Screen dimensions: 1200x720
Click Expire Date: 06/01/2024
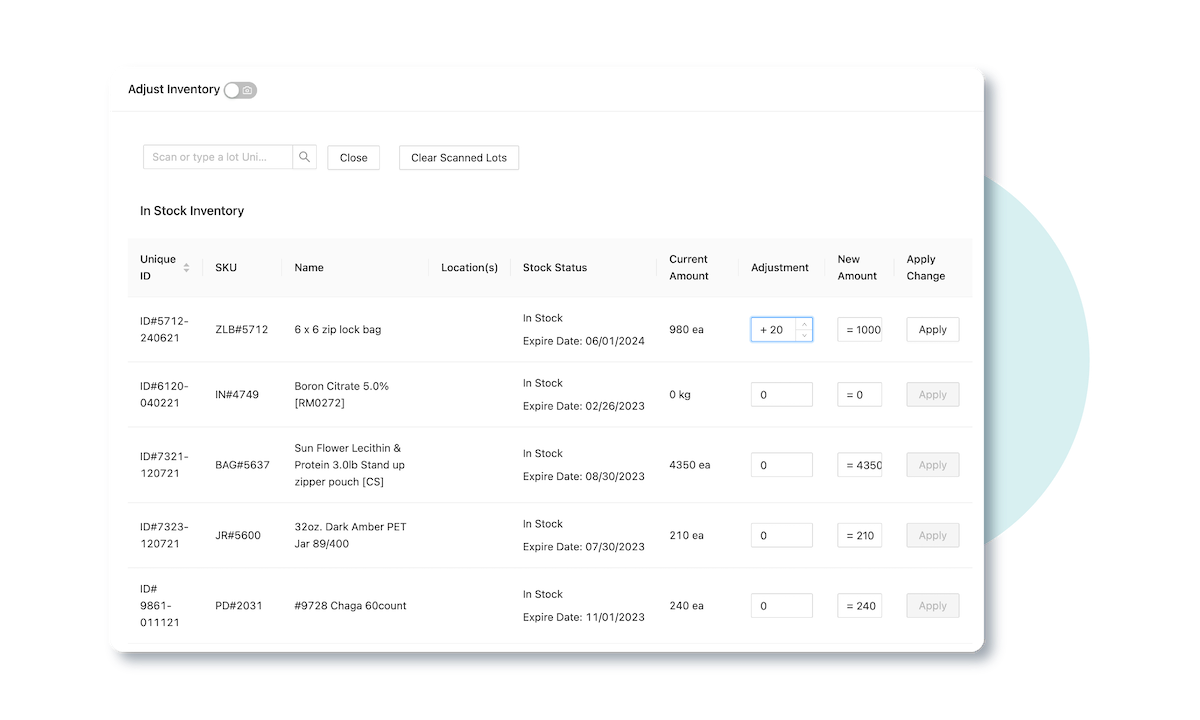pos(584,342)
